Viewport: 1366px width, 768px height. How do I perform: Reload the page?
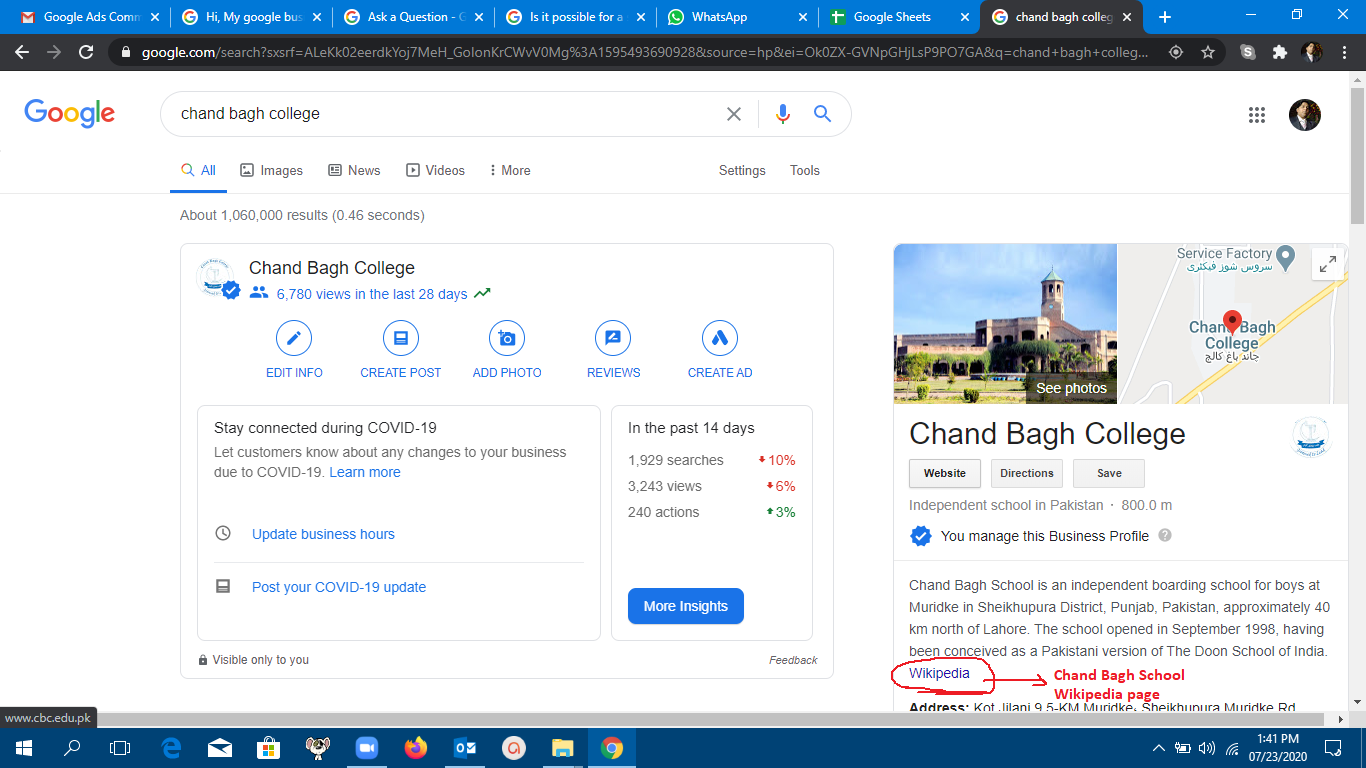[x=87, y=52]
